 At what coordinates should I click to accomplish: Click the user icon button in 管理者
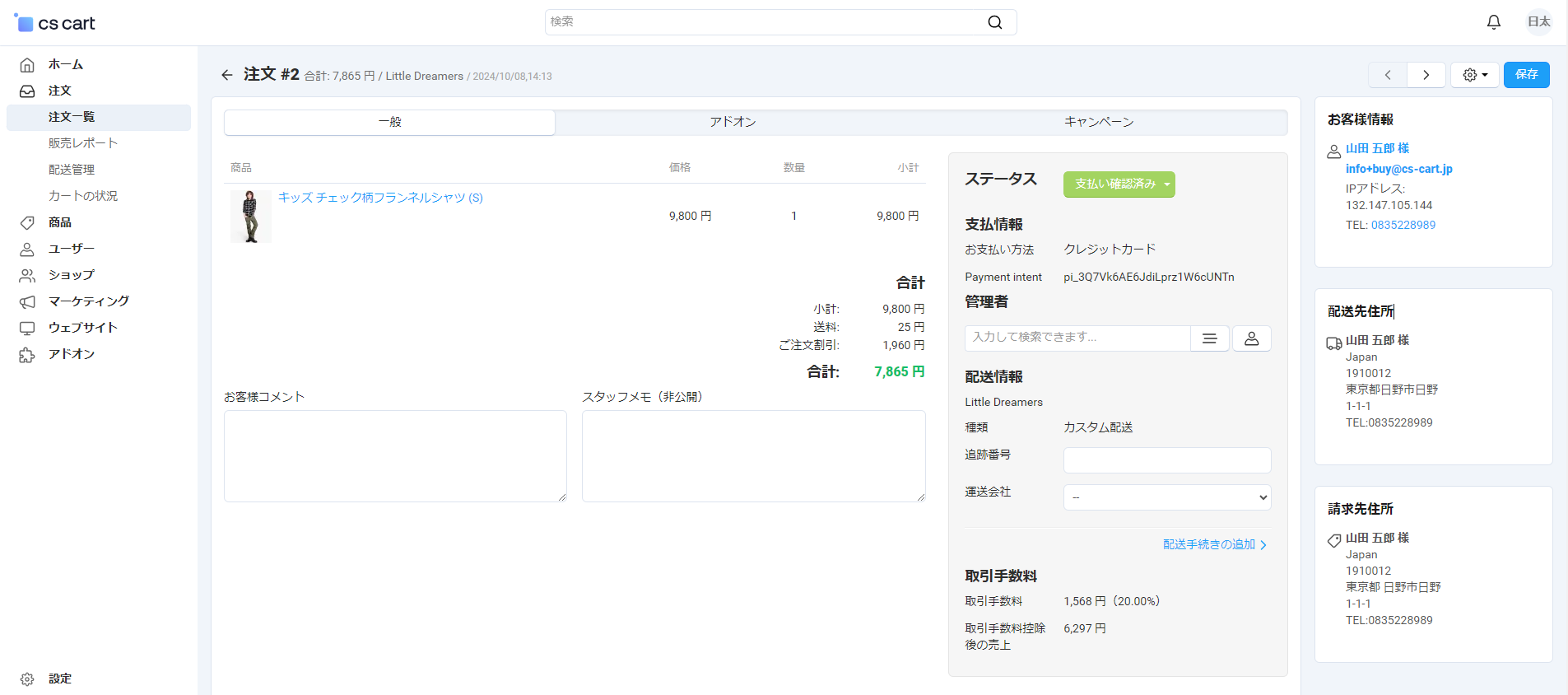click(x=1251, y=338)
